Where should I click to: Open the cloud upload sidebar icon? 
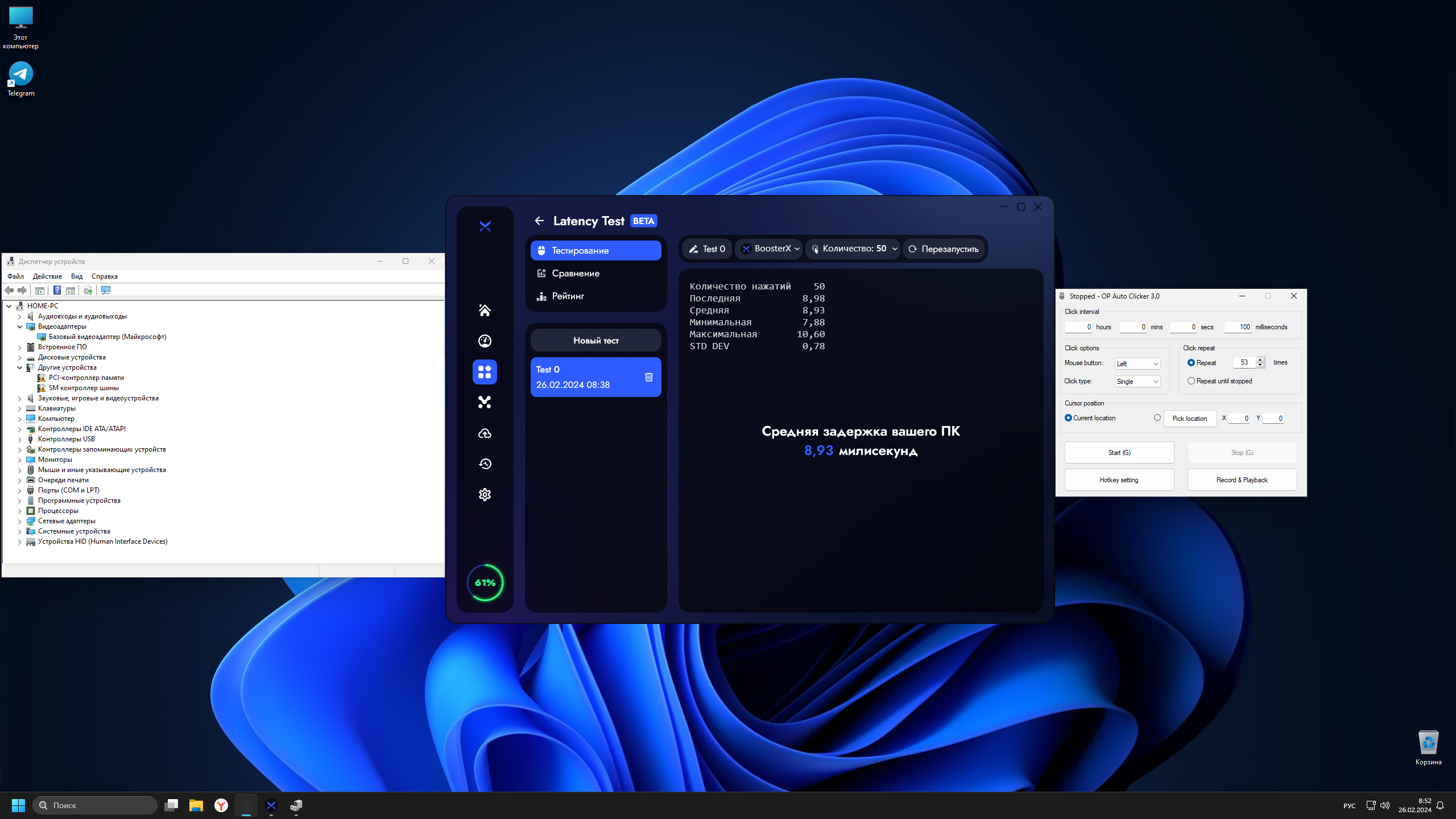(485, 433)
